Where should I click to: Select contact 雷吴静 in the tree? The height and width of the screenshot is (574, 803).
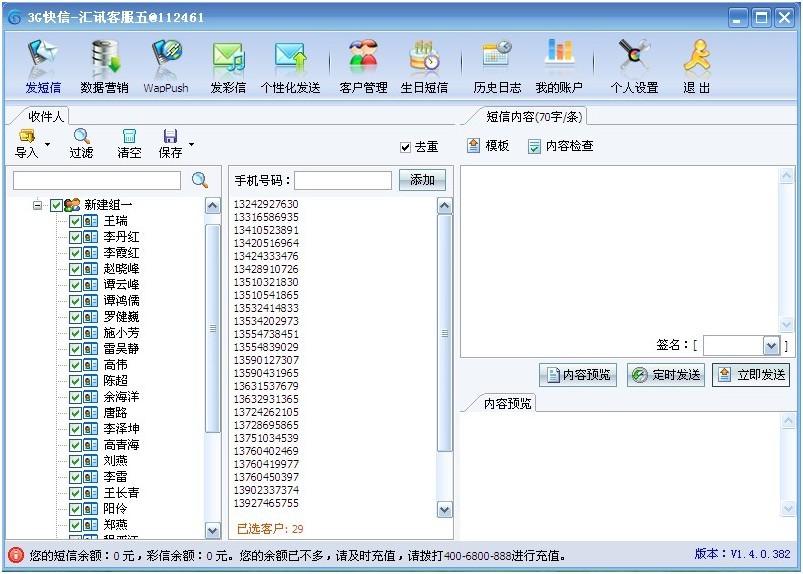121,349
